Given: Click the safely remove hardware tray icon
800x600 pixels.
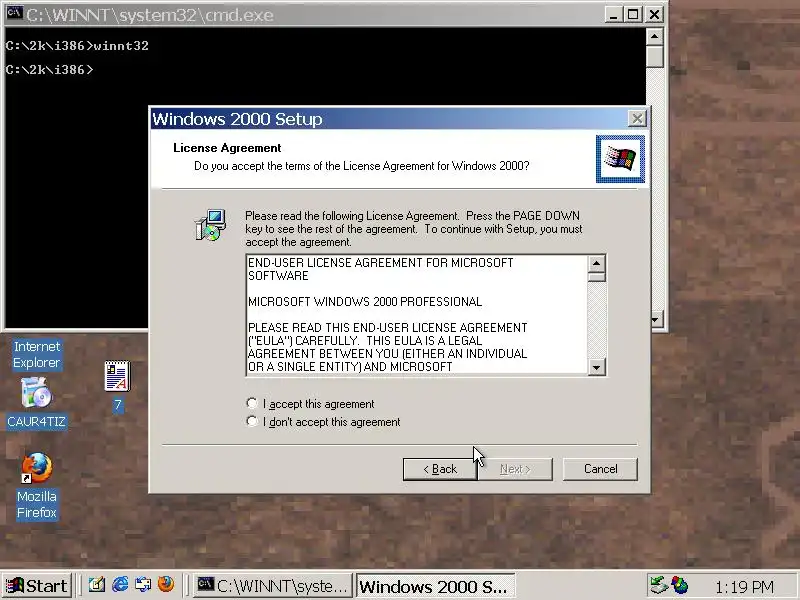Looking at the screenshot, I should pos(659,585).
